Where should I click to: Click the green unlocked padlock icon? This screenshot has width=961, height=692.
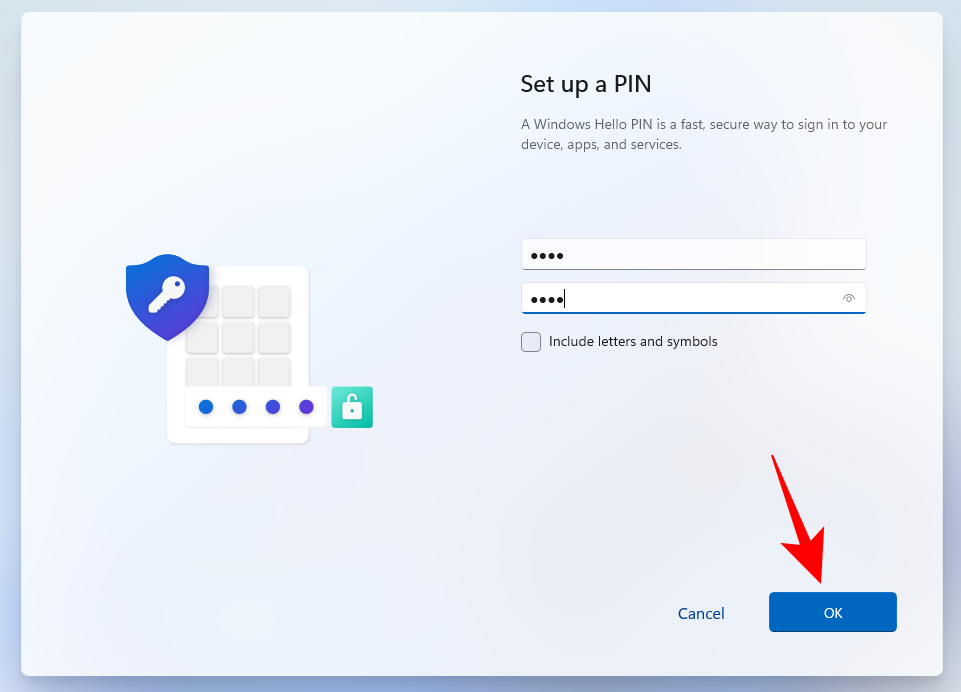[352, 407]
